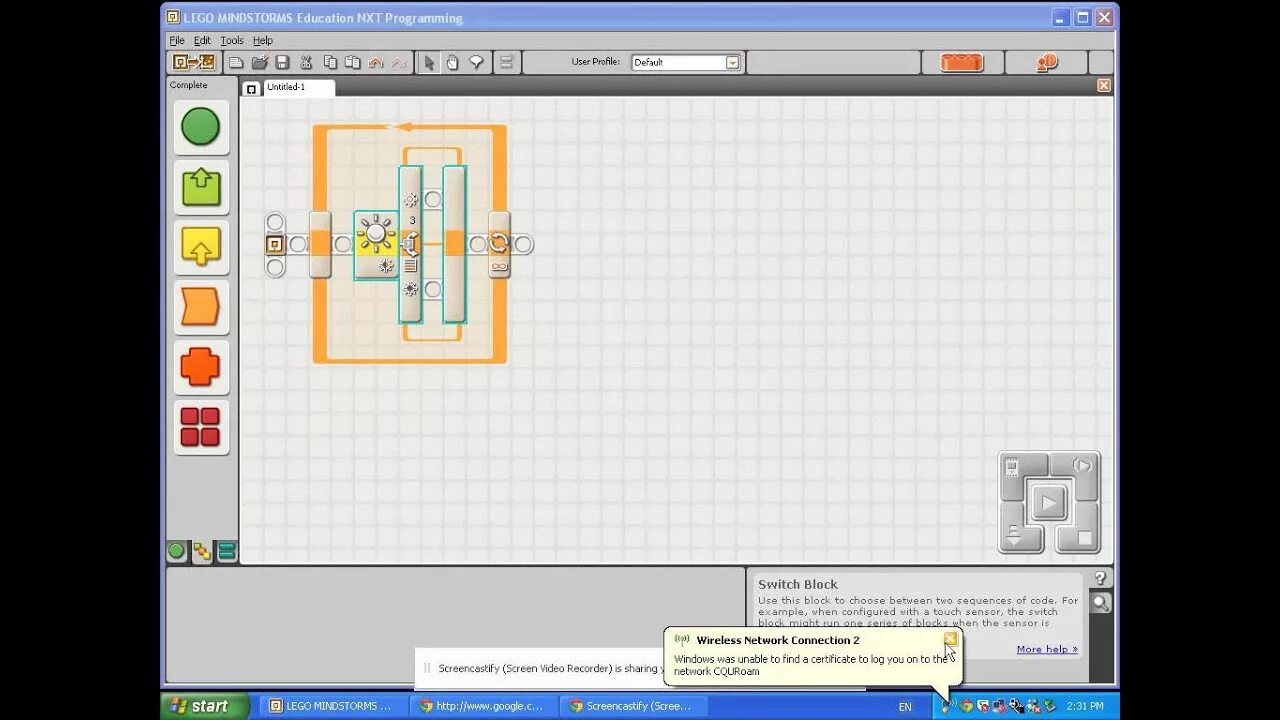Image resolution: width=1280 pixels, height=720 pixels.
Task: Show the program map magnifier panel
Action: coord(1100,603)
